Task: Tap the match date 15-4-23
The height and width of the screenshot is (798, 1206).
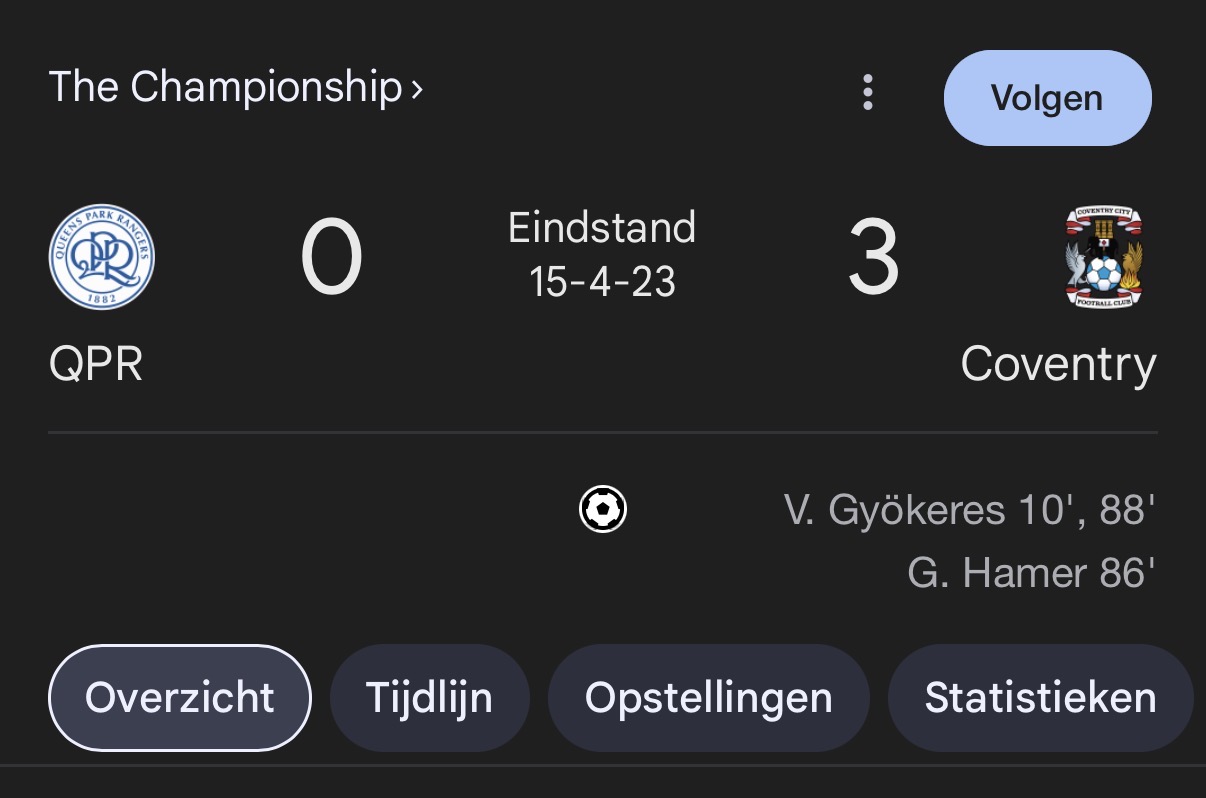Action: [x=602, y=282]
